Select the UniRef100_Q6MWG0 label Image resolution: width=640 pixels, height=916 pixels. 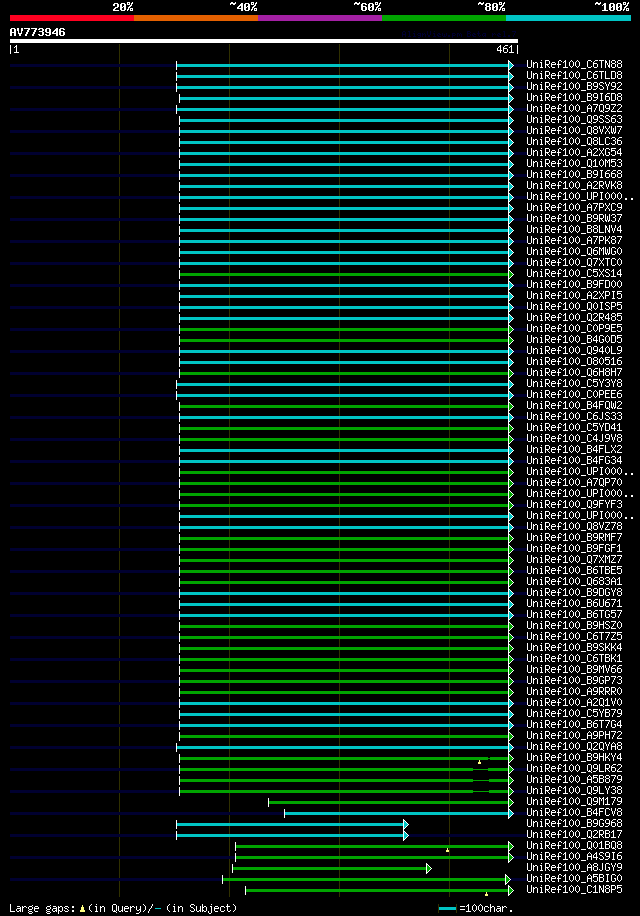(x=574, y=252)
